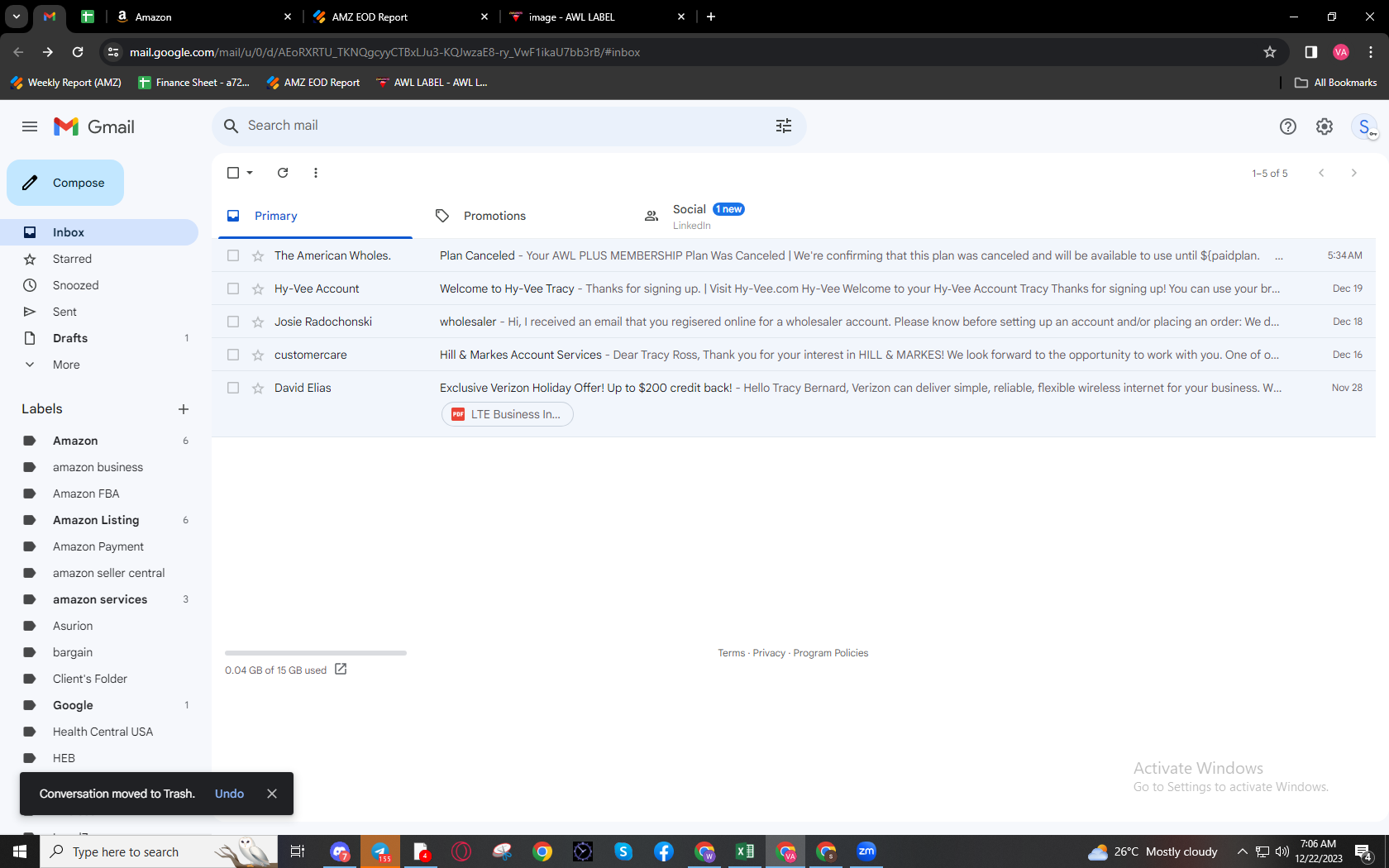Image resolution: width=1389 pixels, height=868 pixels.
Task: Open Gmail Settings gear icon
Action: tap(1325, 126)
